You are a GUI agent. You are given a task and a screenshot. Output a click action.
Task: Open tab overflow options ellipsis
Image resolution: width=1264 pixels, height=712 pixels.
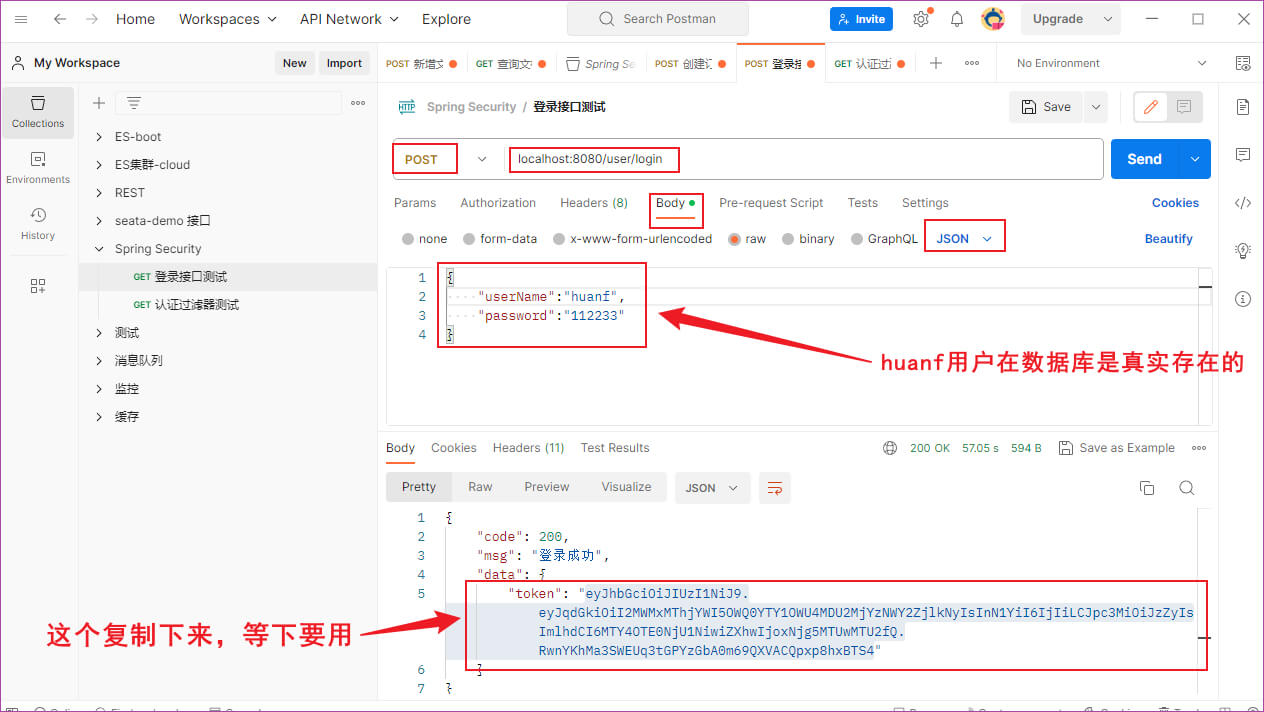coord(972,63)
